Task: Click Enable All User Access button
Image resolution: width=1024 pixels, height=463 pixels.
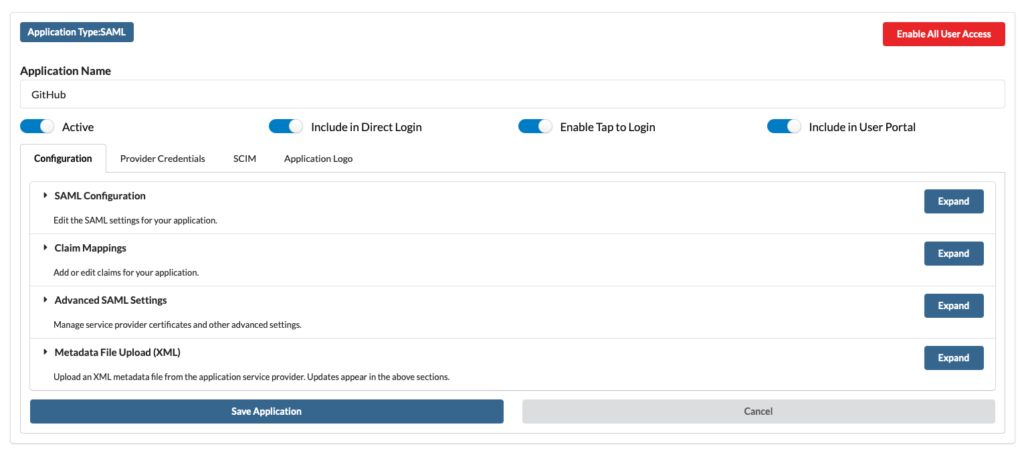Action: [944, 34]
